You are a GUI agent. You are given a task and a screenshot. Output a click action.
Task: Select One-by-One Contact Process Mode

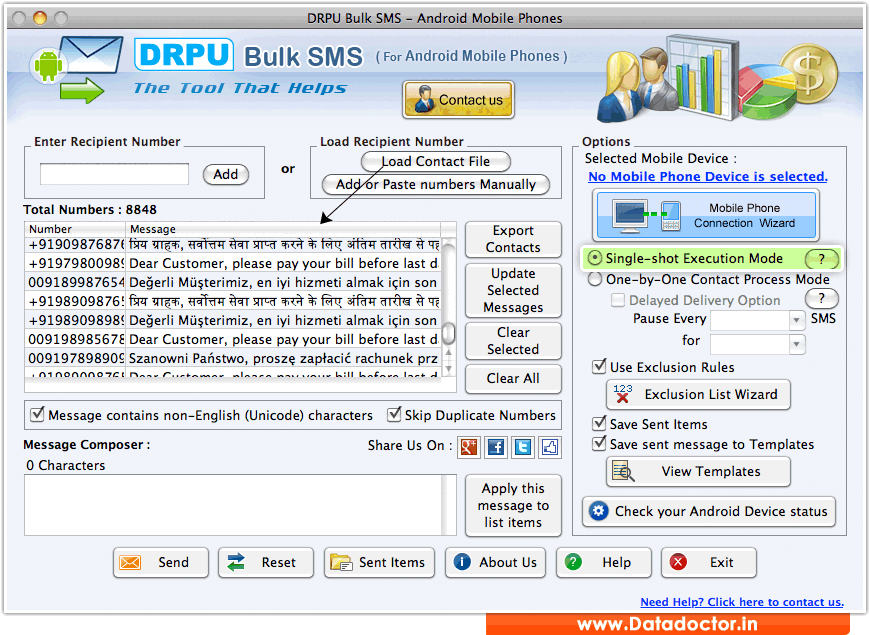595,280
